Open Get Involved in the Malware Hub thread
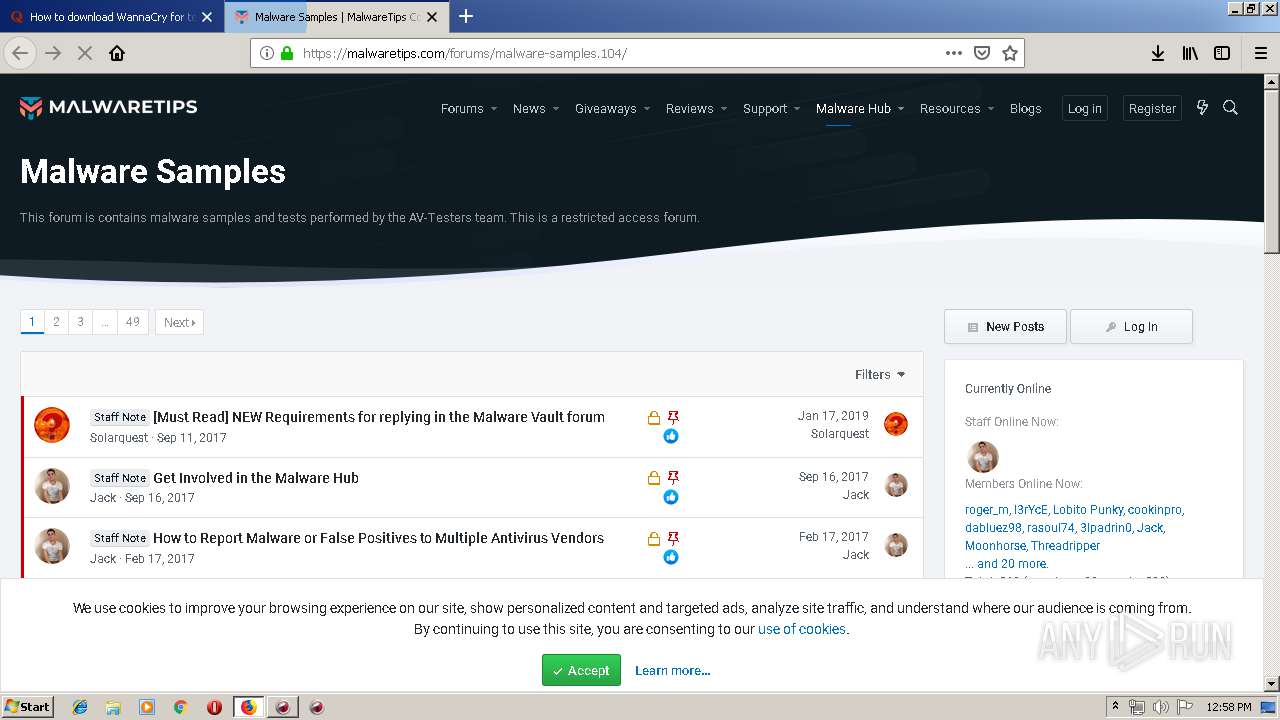 point(255,478)
